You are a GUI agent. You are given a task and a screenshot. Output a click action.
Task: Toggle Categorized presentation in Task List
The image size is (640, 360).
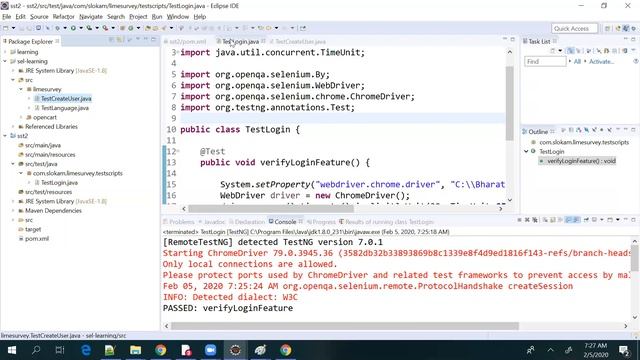[x=570, y=51]
